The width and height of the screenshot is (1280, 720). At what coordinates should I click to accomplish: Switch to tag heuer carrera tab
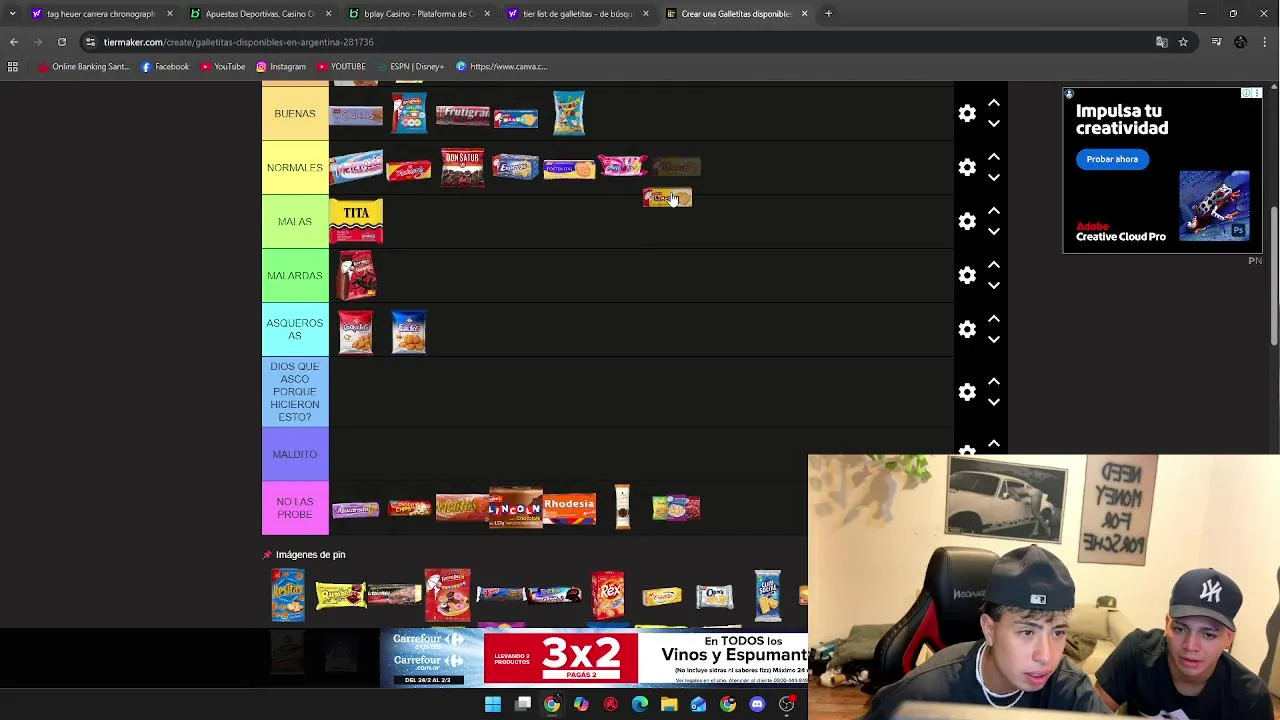click(x=100, y=14)
